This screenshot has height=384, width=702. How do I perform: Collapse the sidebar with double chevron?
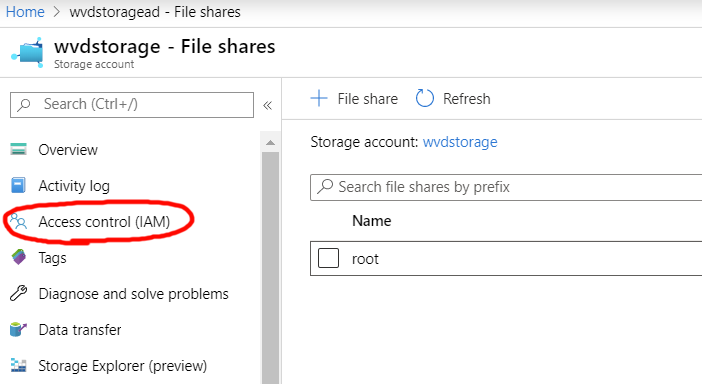pos(267,105)
